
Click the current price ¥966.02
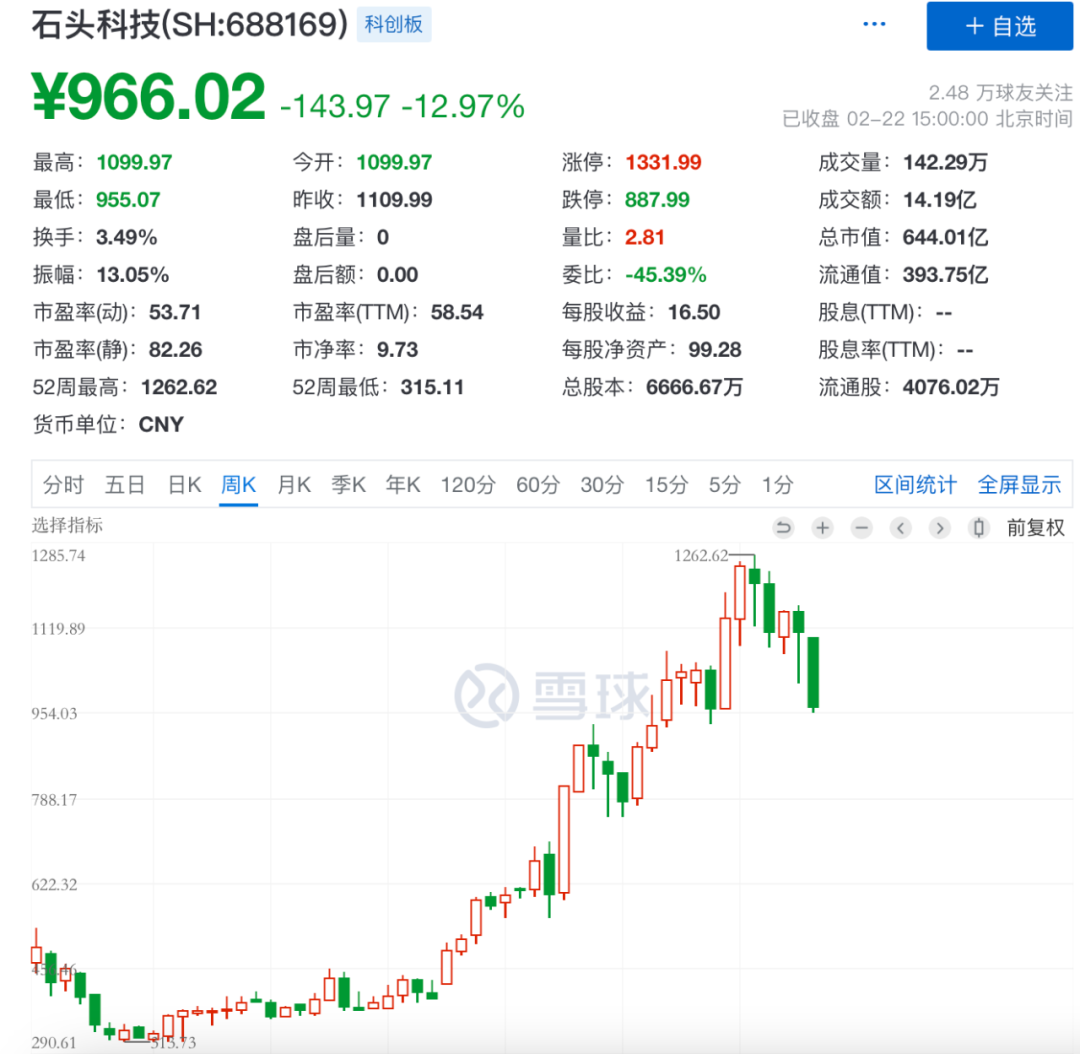(149, 96)
